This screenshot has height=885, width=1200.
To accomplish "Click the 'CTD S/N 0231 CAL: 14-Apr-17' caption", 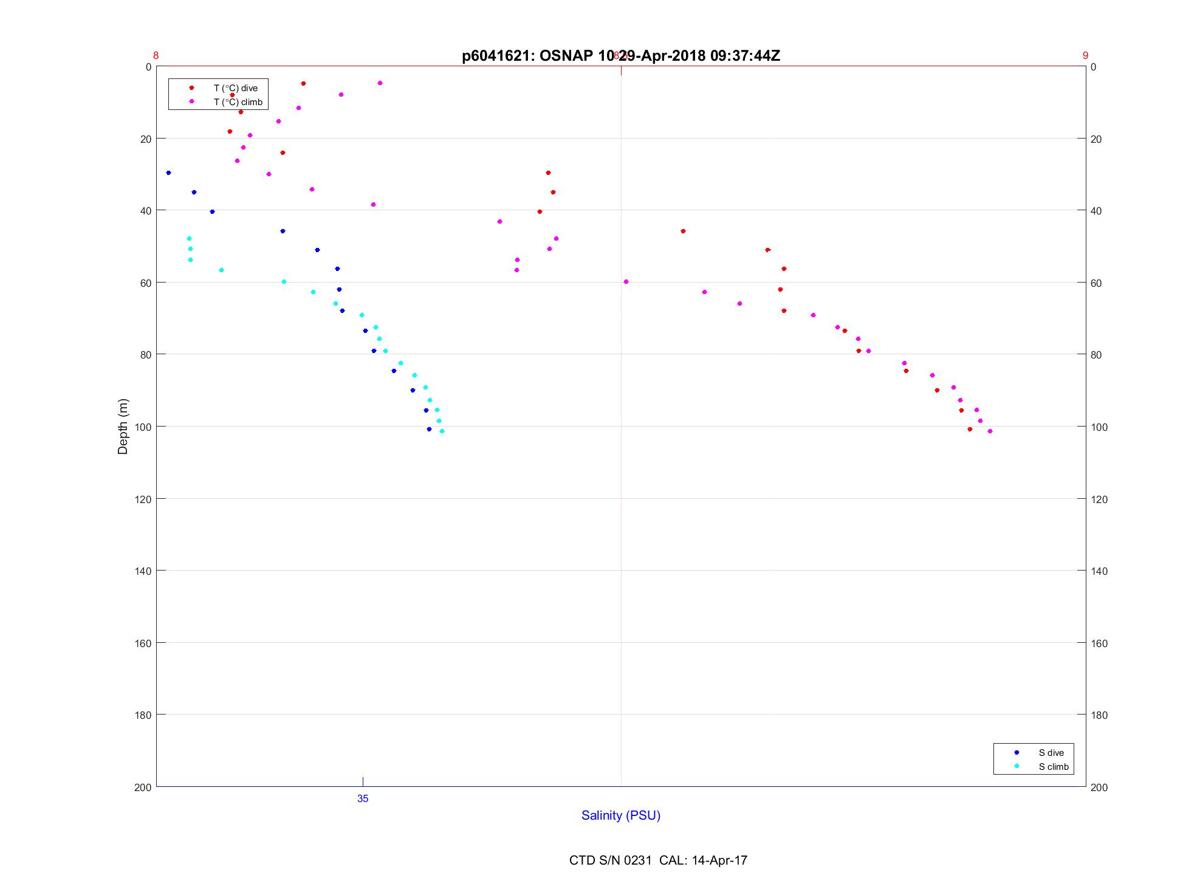I will pyautogui.click(x=658, y=860).
